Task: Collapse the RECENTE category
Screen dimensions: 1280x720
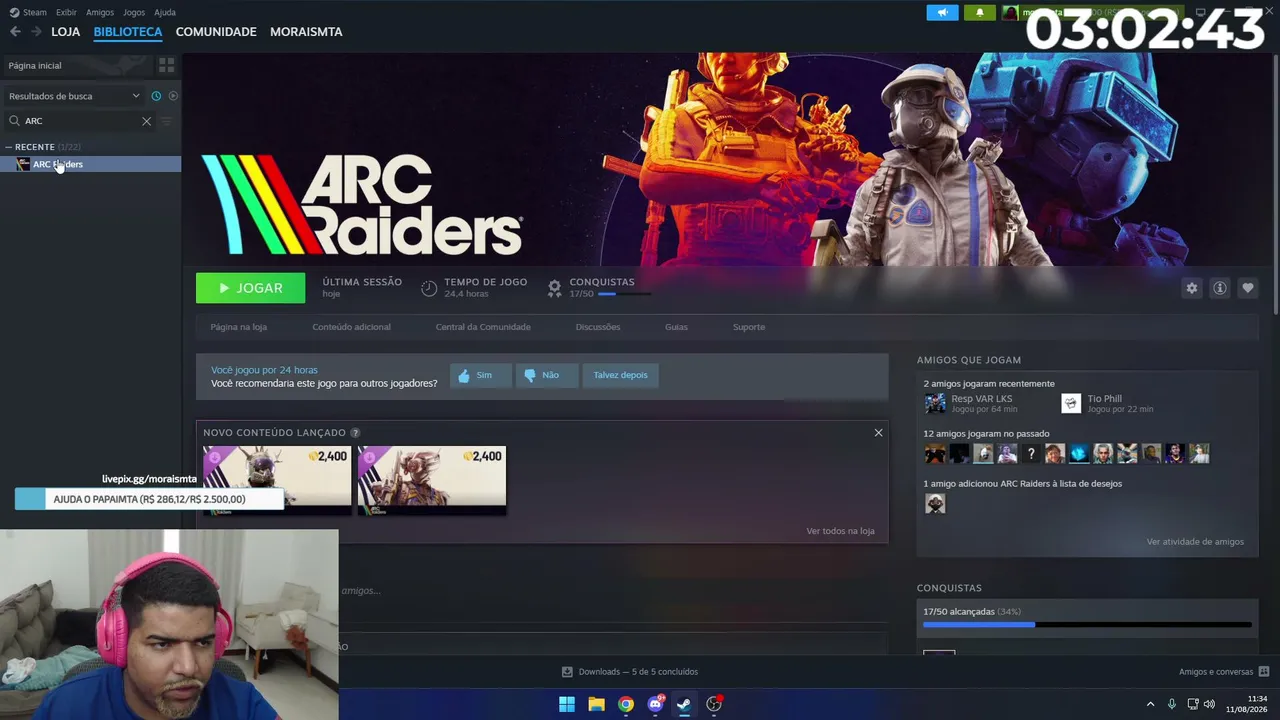Action: (9, 147)
